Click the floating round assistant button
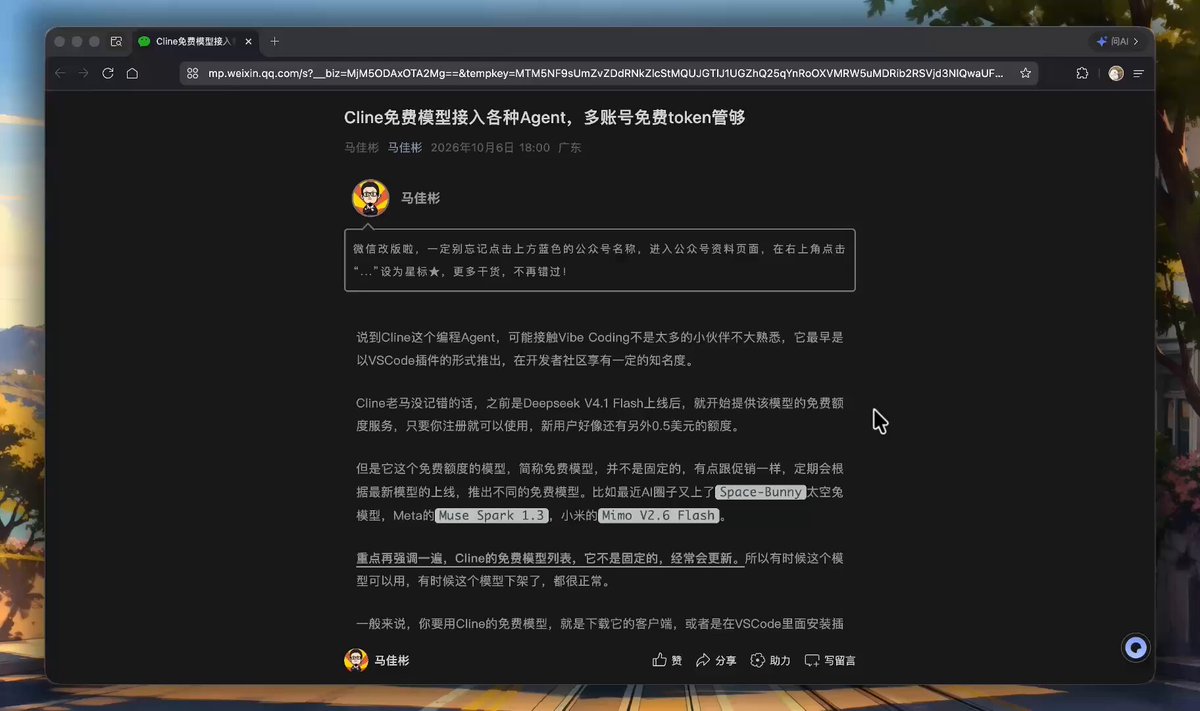1200x711 pixels. 1135,647
